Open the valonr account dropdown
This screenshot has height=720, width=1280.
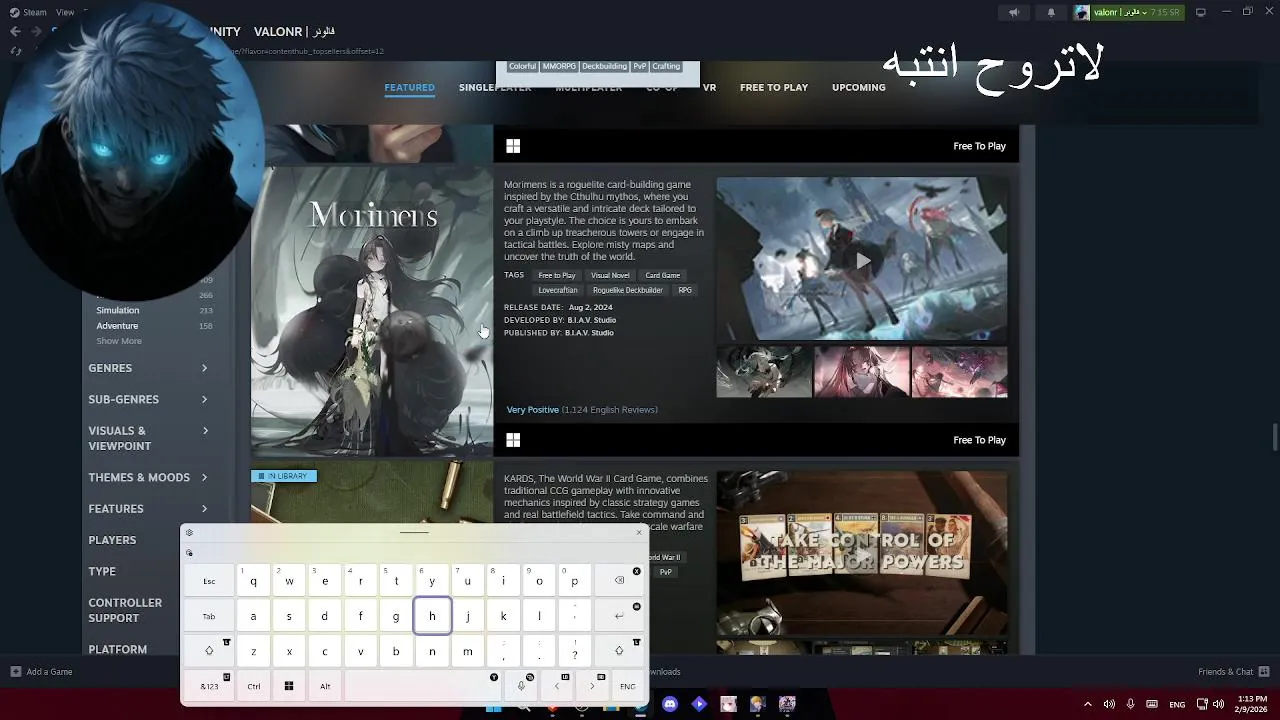pyautogui.click(x=1128, y=12)
